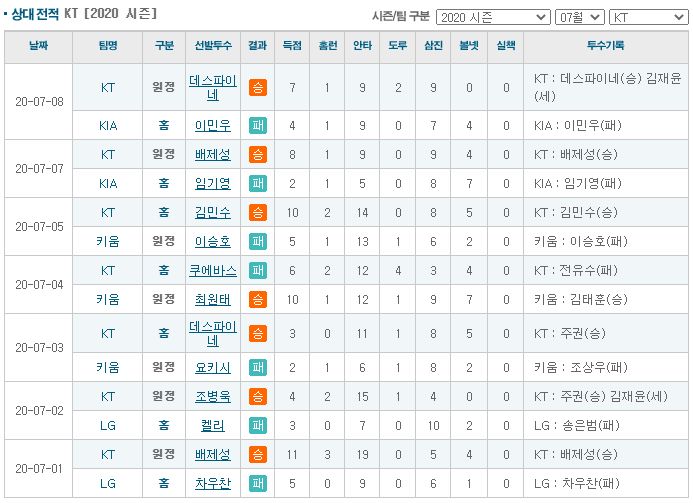Click the 선발투수 column header
This screenshot has width=693, height=503.
[213, 45]
